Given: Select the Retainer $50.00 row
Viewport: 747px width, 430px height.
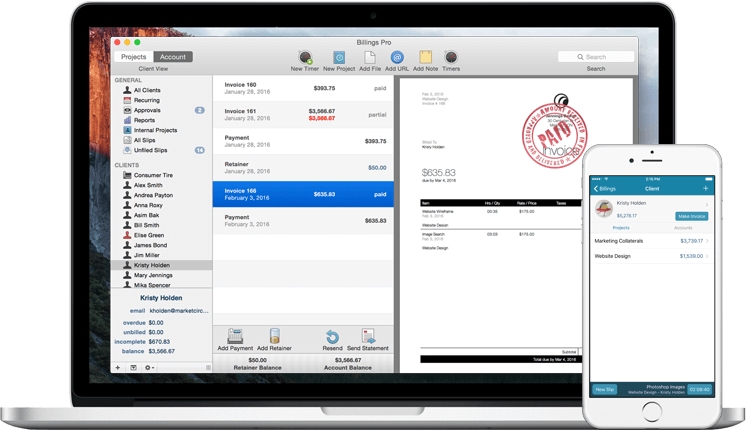Looking at the screenshot, I should pyautogui.click(x=303, y=168).
